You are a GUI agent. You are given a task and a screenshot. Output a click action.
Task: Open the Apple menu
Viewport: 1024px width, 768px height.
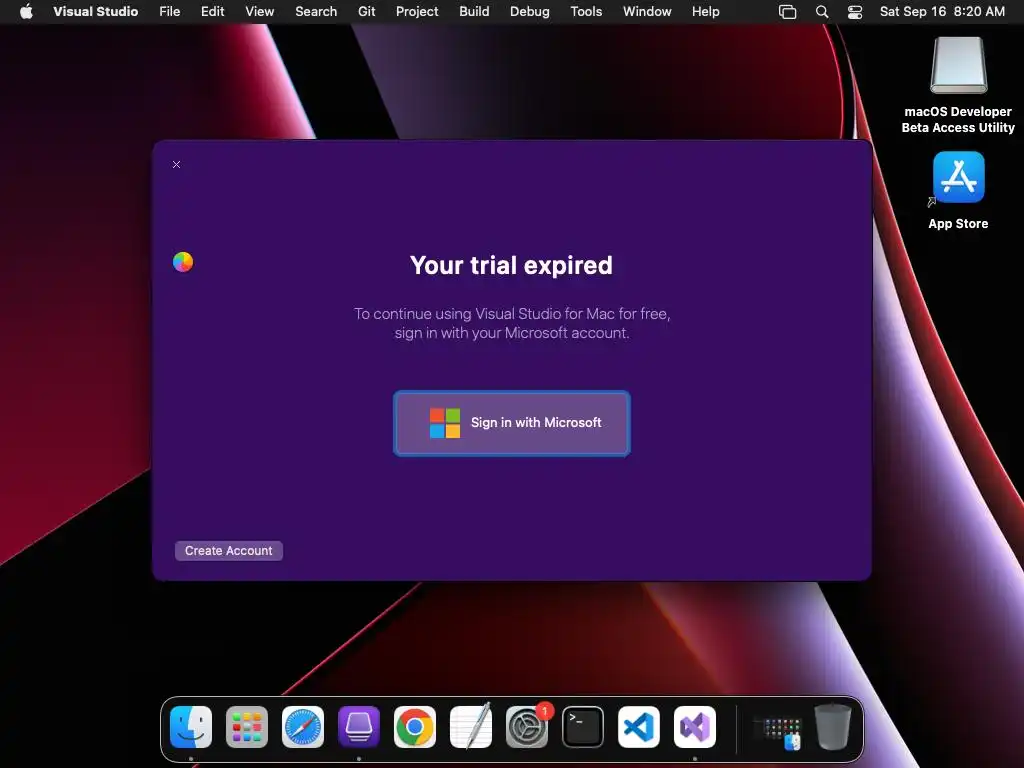[x=26, y=11]
